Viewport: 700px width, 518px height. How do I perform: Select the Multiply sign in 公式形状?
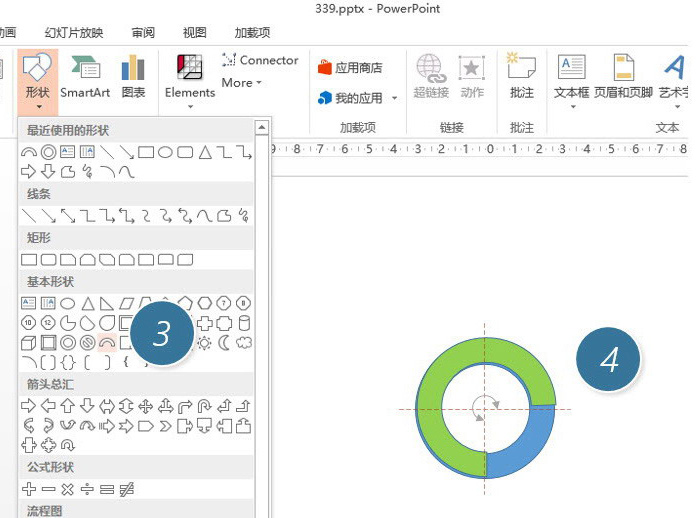point(67,489)
